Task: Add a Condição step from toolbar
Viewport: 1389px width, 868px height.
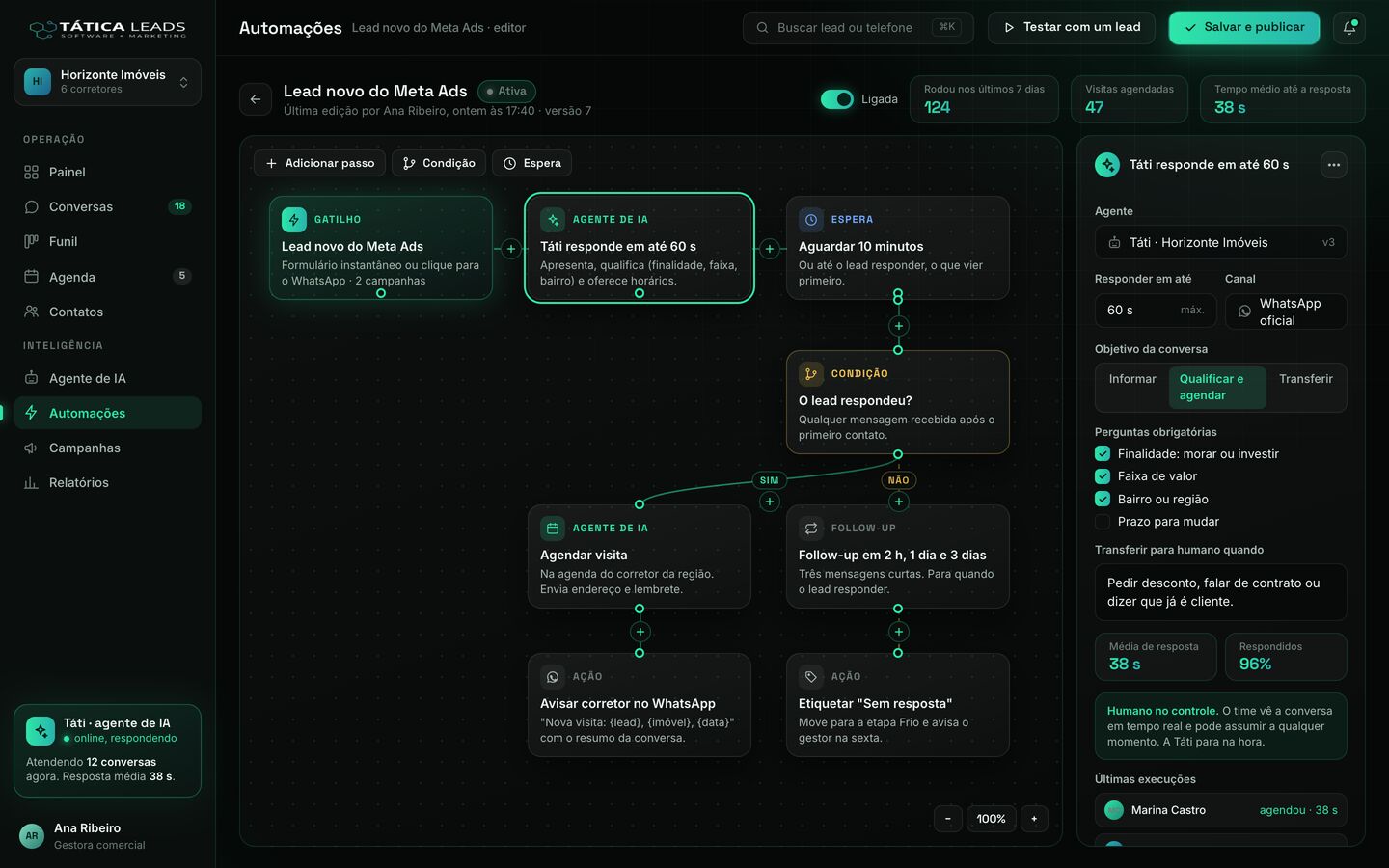Action: point(439,163)
